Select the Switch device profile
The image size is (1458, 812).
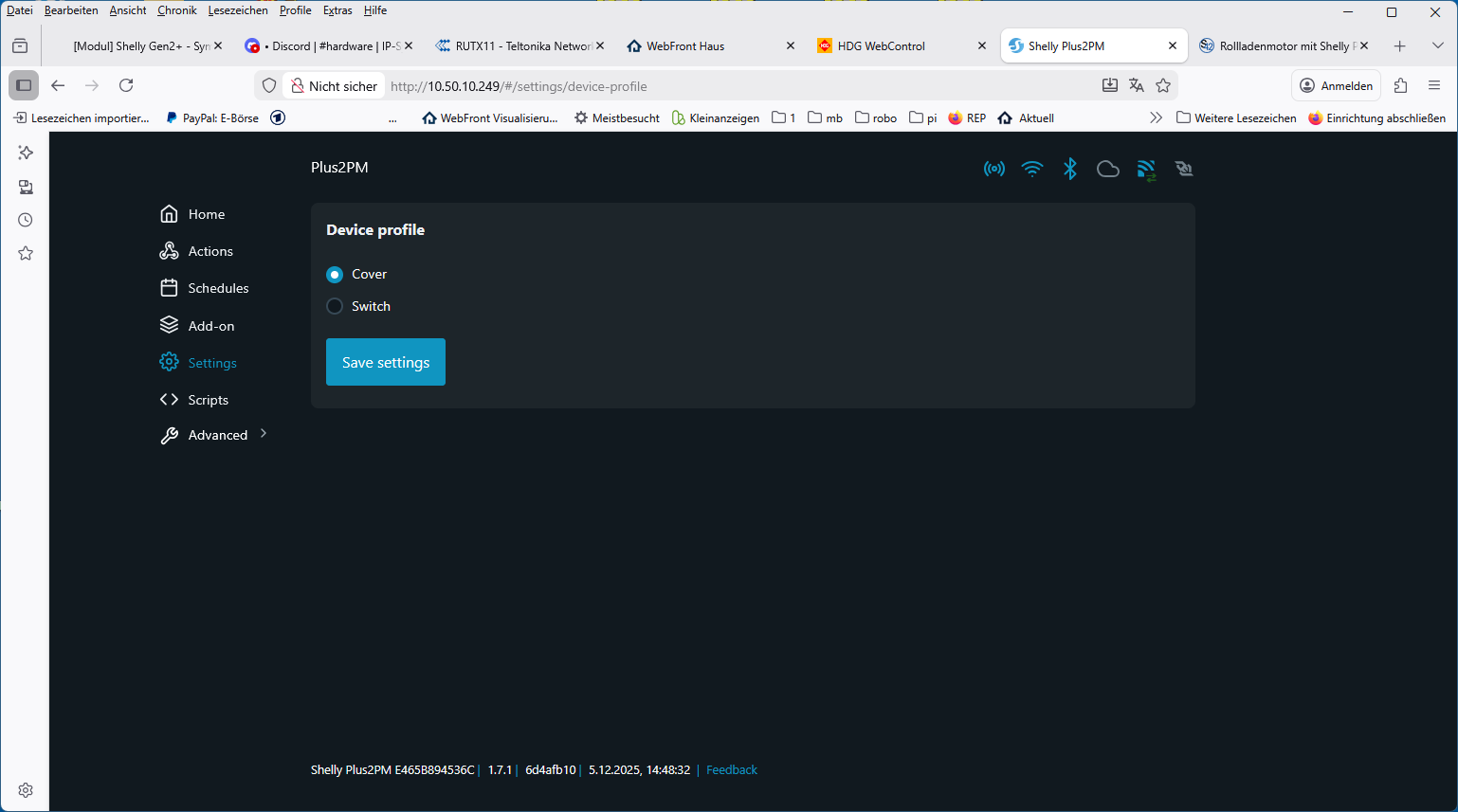click(x=335, y=306)
